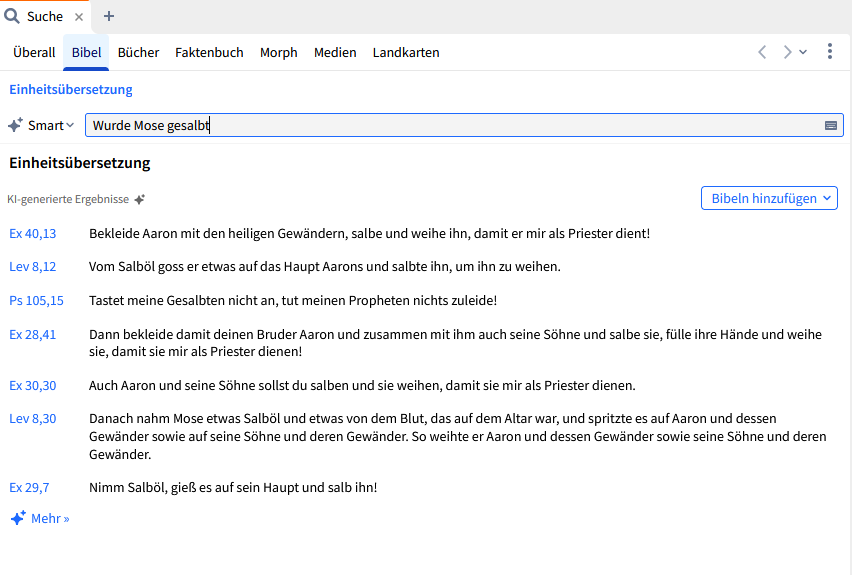Select verse text "Bekleide Aaron mit den heiligen Gewändern"
The height and width of the screenshot is (575, 852).
point(218,234)
